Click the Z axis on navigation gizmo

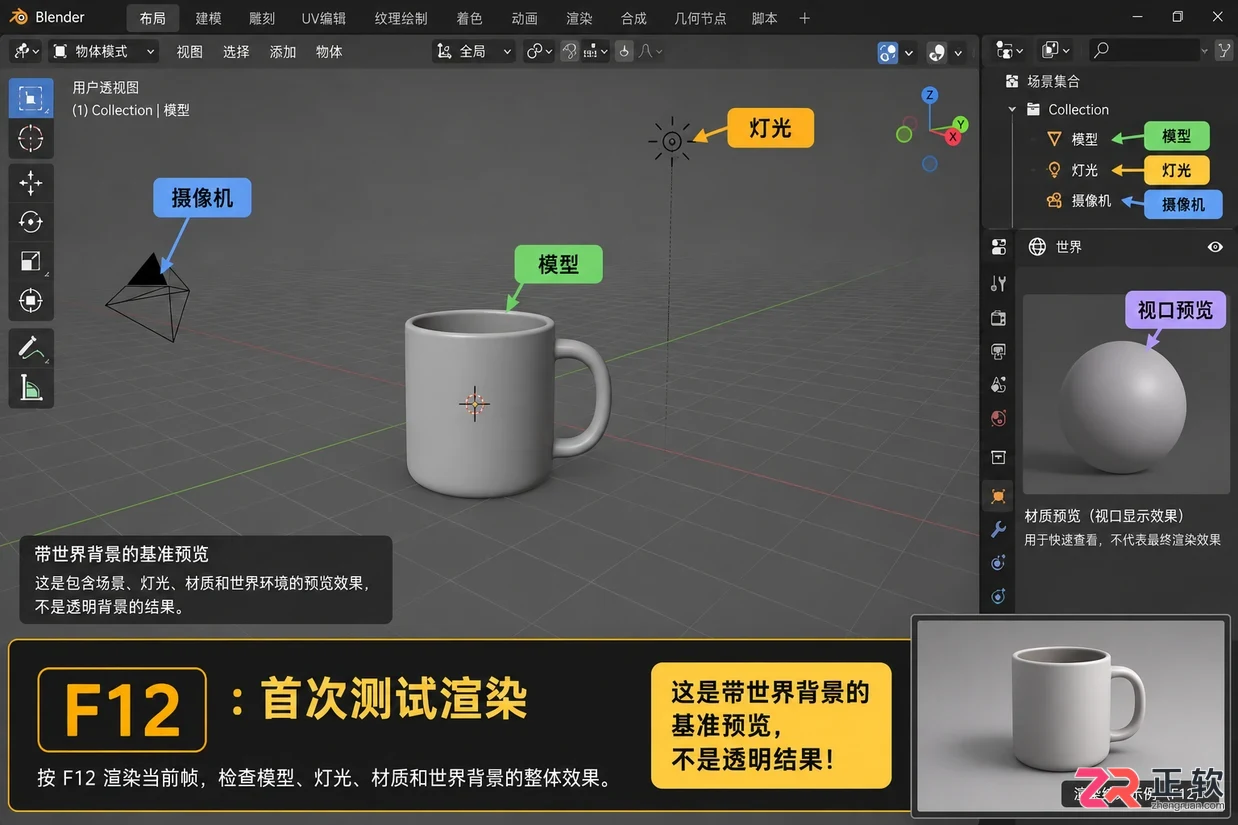click(929, 95)
